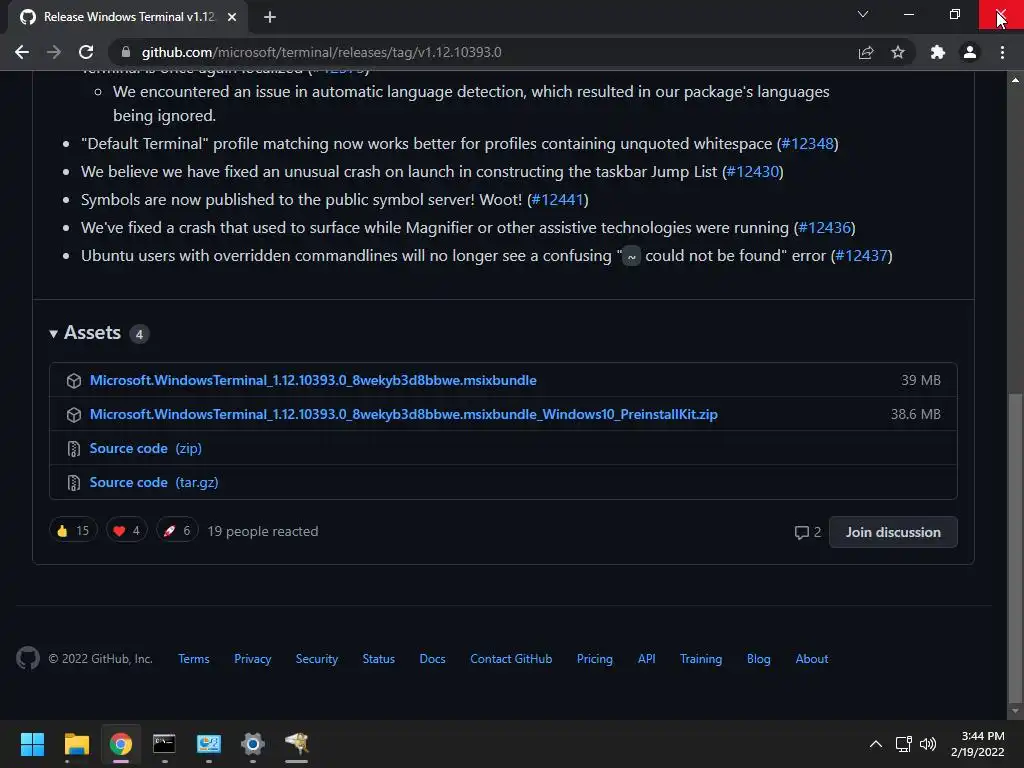Open File Explorer from taskbar
The image size is (1024, 768).
76,744
